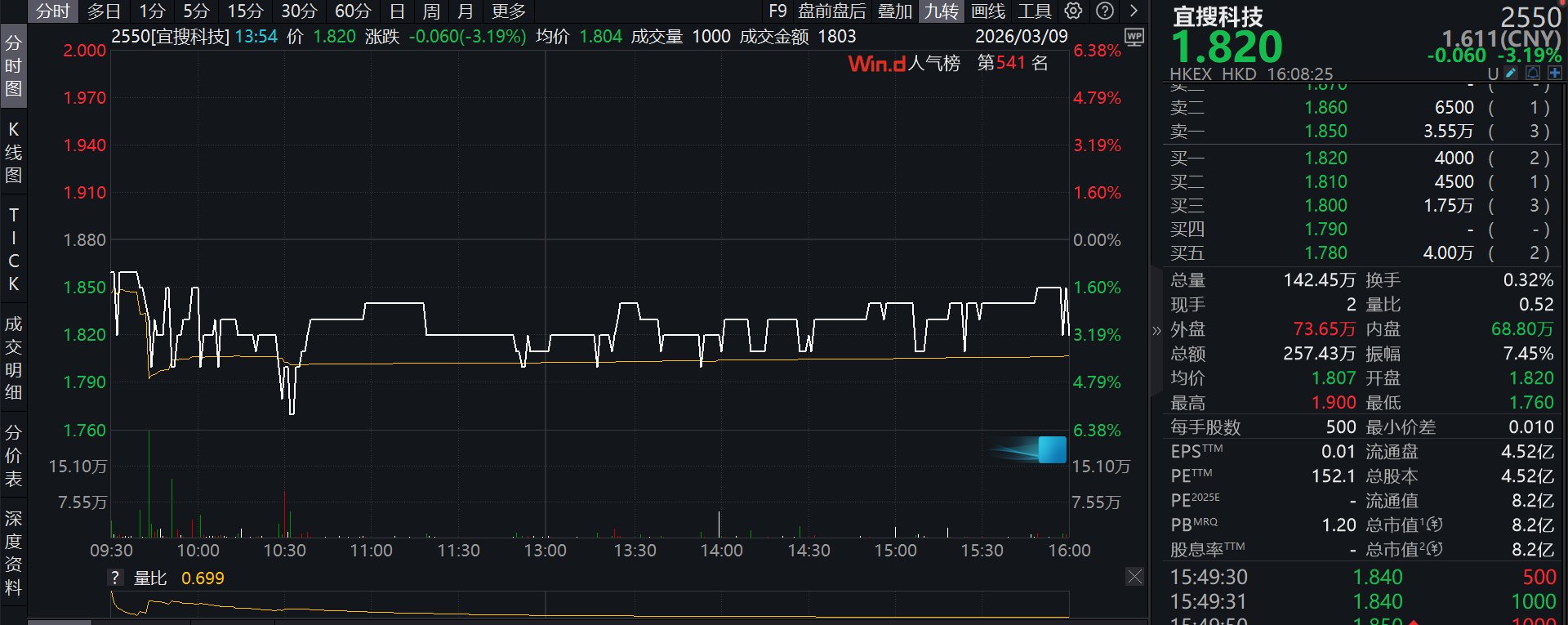1568x625 pixels.
Task: Click the WP monitor icon
Action: tap(1134, 37)
